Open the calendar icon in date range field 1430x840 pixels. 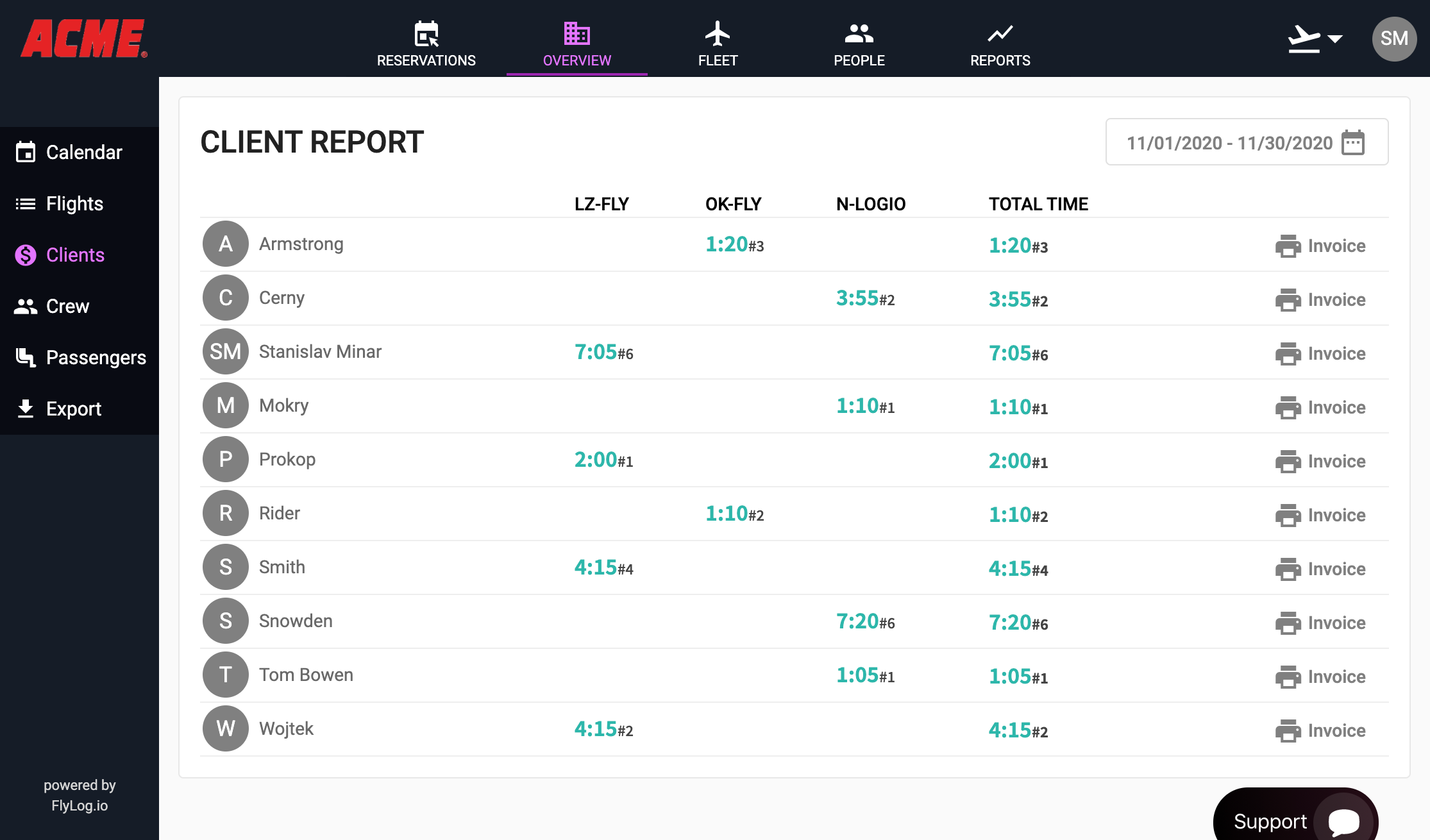point(1353,144)
